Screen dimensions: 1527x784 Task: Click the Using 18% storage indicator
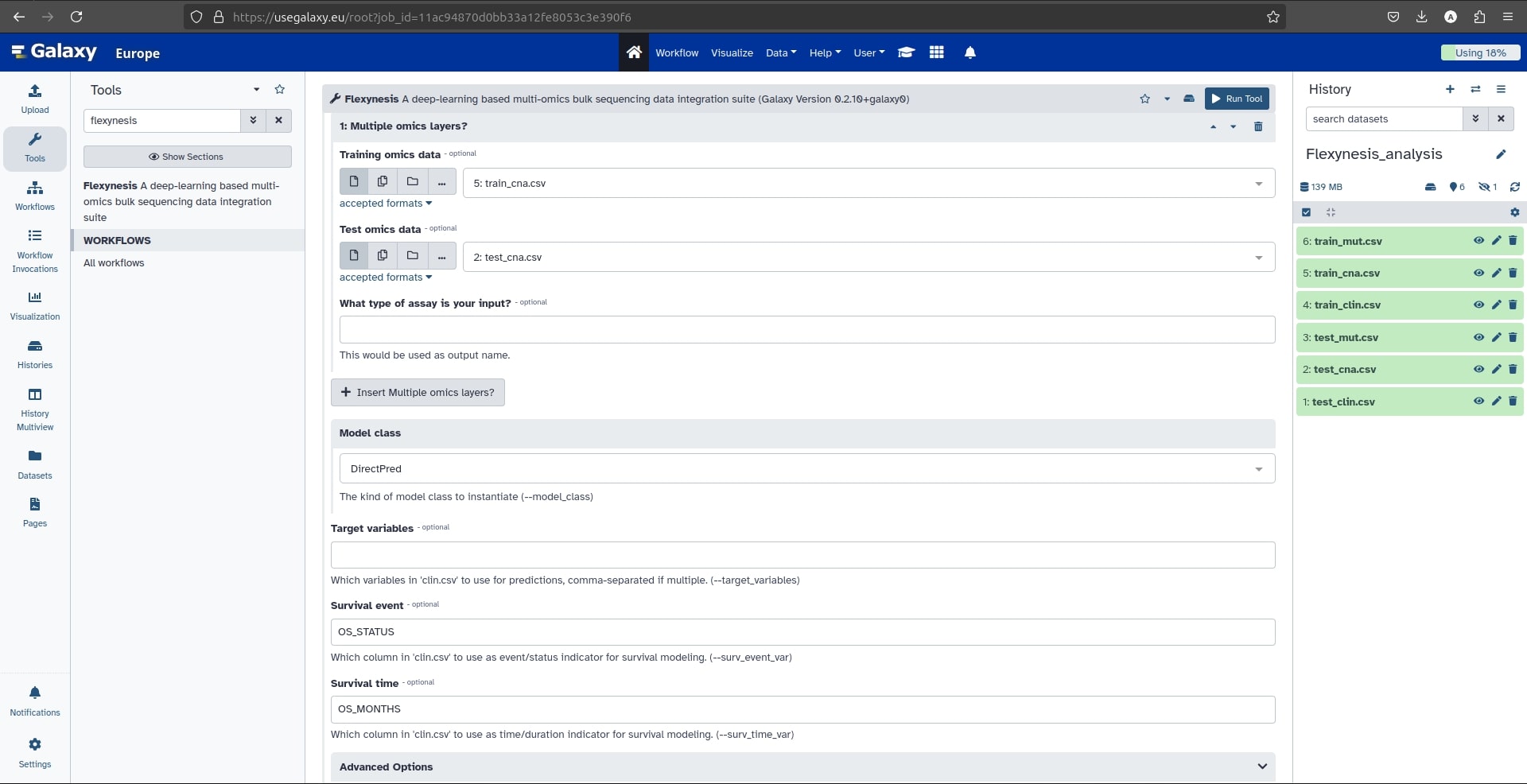[x=1481, y=52]
